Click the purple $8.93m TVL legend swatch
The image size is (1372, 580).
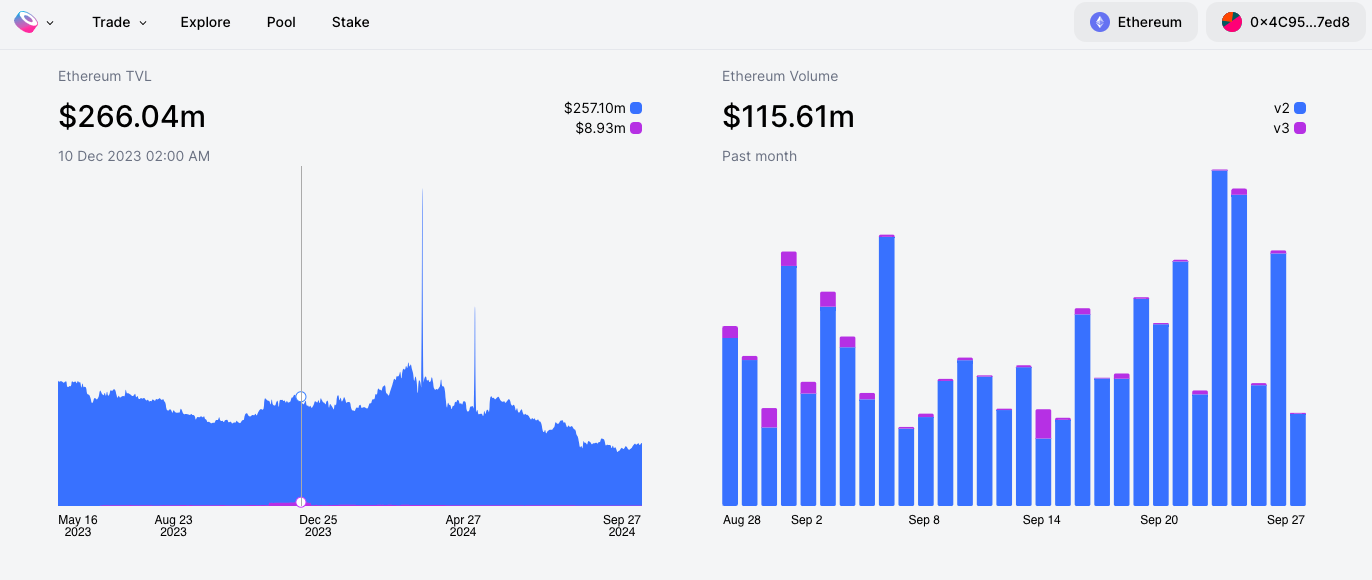click(x=636, y=128)
